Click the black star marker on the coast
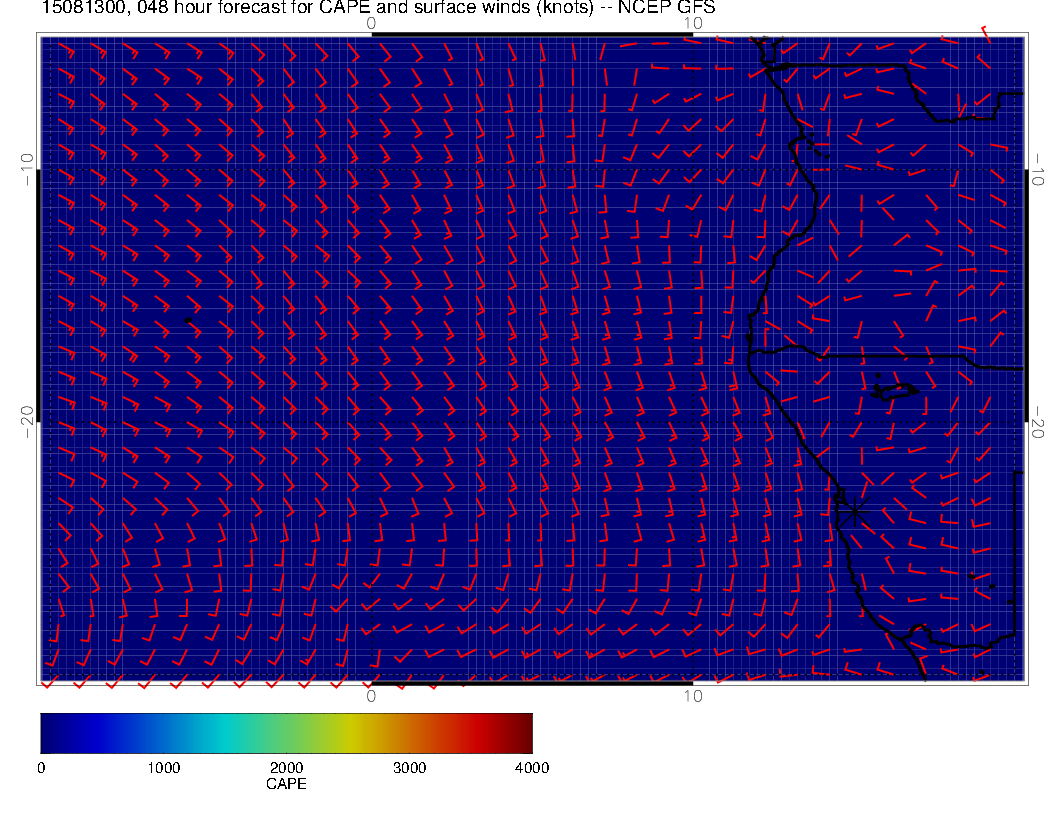1056x816 pixels. (854, 511)
